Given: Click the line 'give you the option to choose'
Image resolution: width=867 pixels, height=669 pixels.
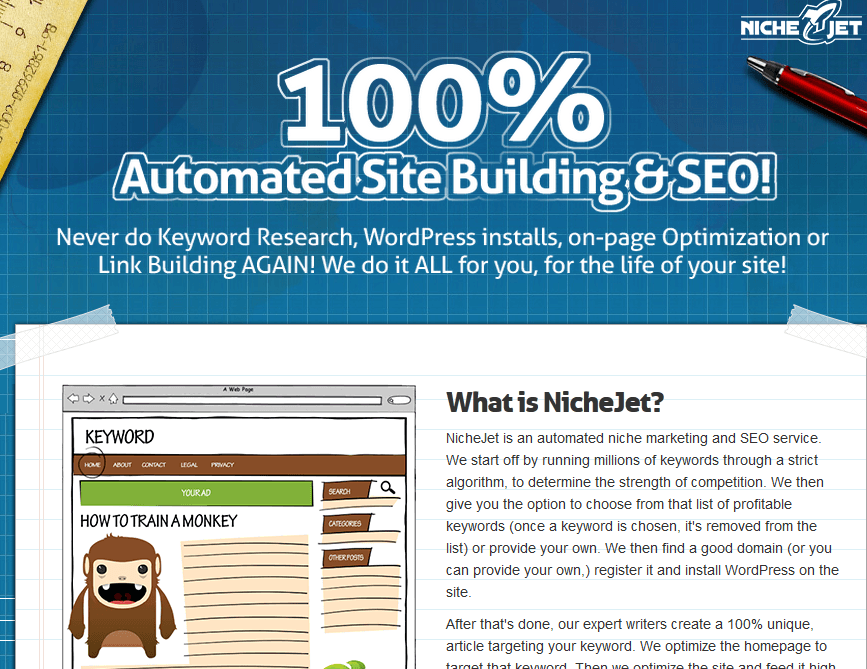Looking at the screenshot, I should (x=619, y=504).
